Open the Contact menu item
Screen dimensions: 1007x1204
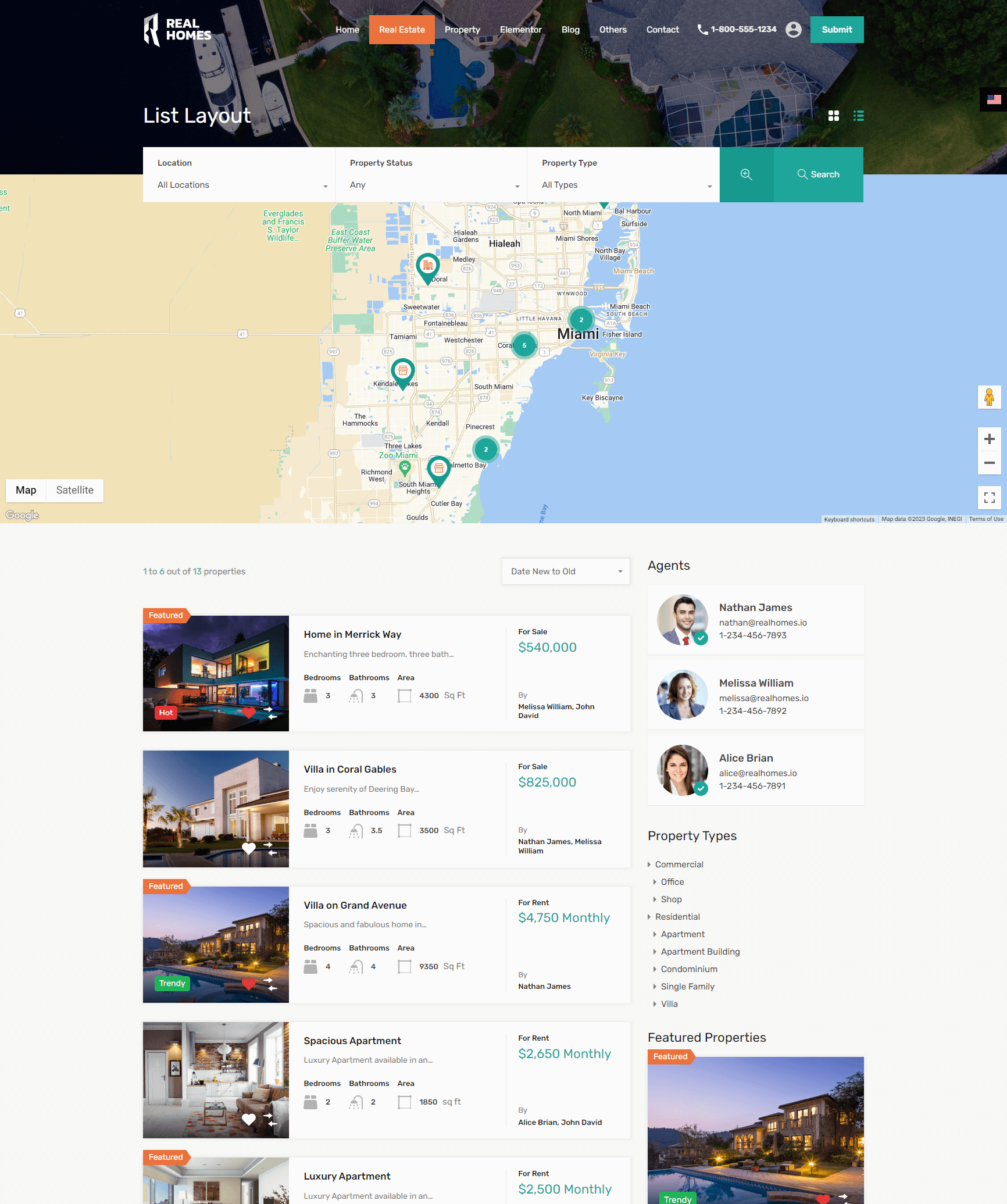[x=663, y=30]
